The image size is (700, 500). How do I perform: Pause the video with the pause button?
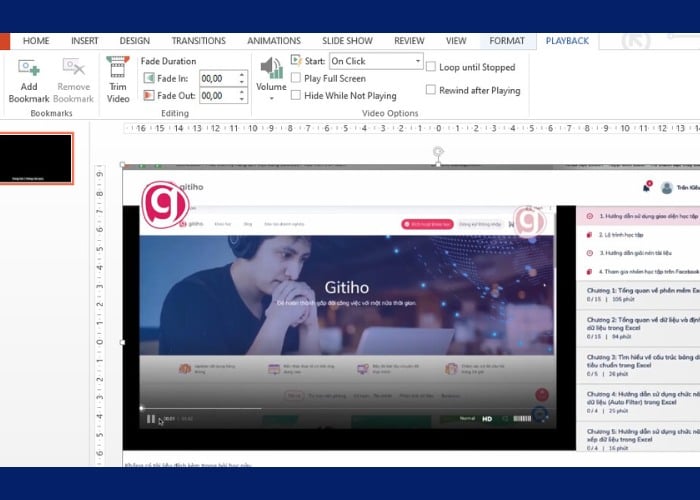pyautogui.click(x=151, y=419)
